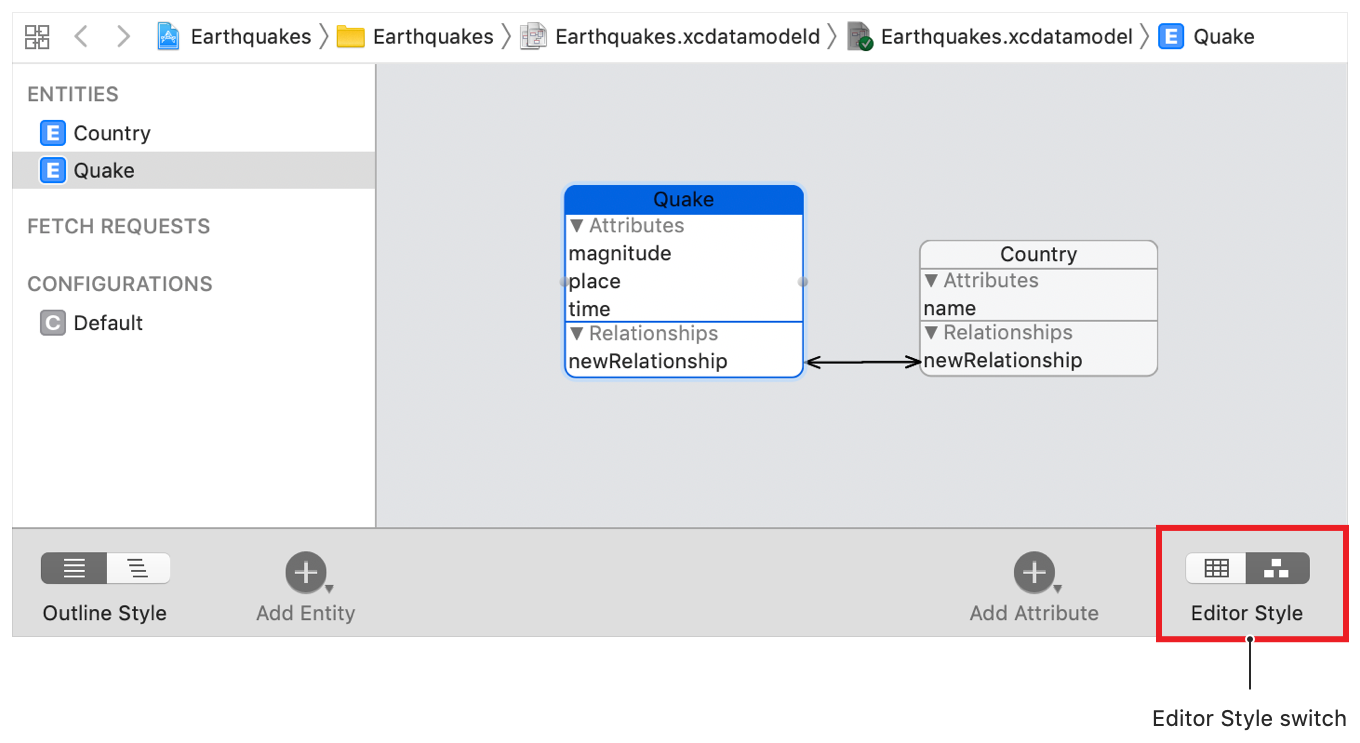This screenshot has height=743, width=1360.
Task: Click the Editor Style label
Action: [1247, 613]
